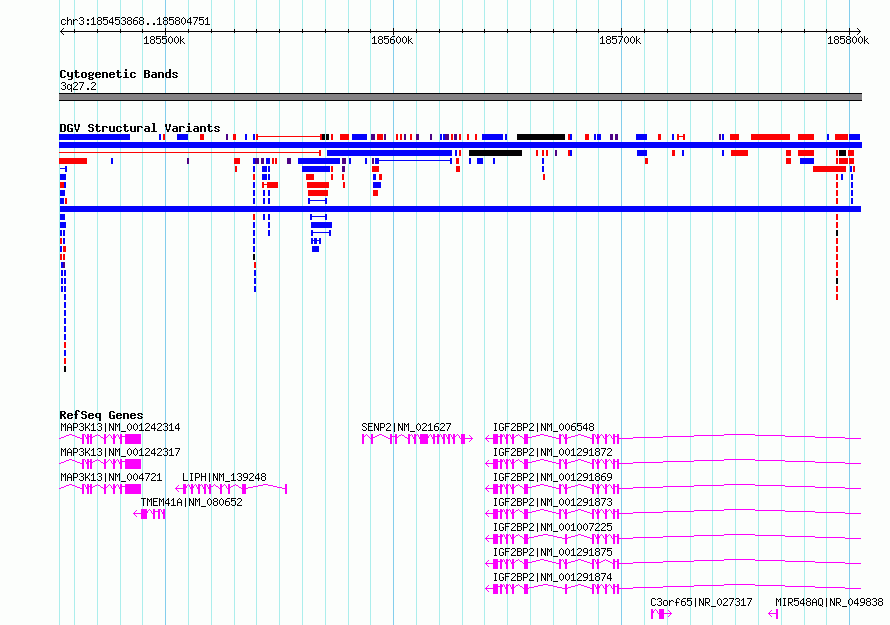Click the gray 3q27.2 cytogenetic band bar
The height and width of the screenshot is (625, 890).
[x=460, y=97]
